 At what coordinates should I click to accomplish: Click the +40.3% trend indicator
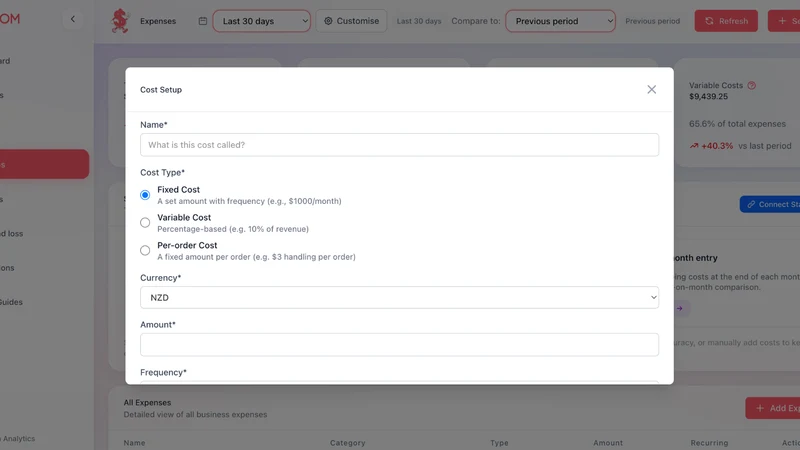pos(711,146)
